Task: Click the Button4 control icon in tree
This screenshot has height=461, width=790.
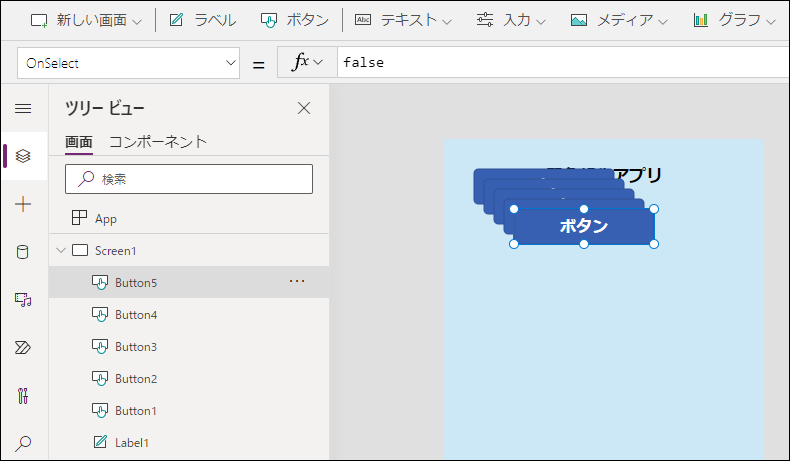Action: 100,314
